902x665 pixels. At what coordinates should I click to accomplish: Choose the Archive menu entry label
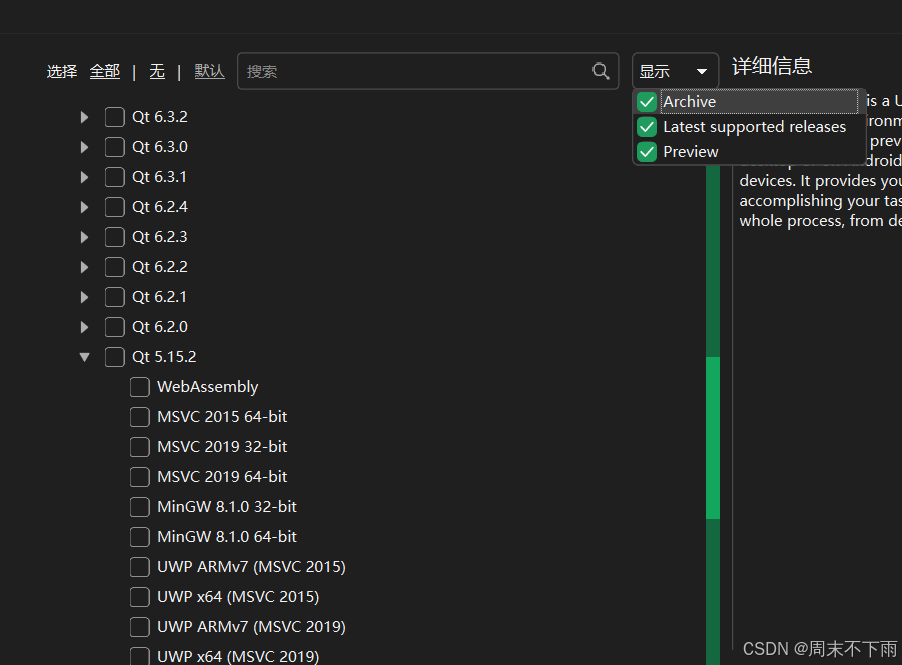pos(689,102)
